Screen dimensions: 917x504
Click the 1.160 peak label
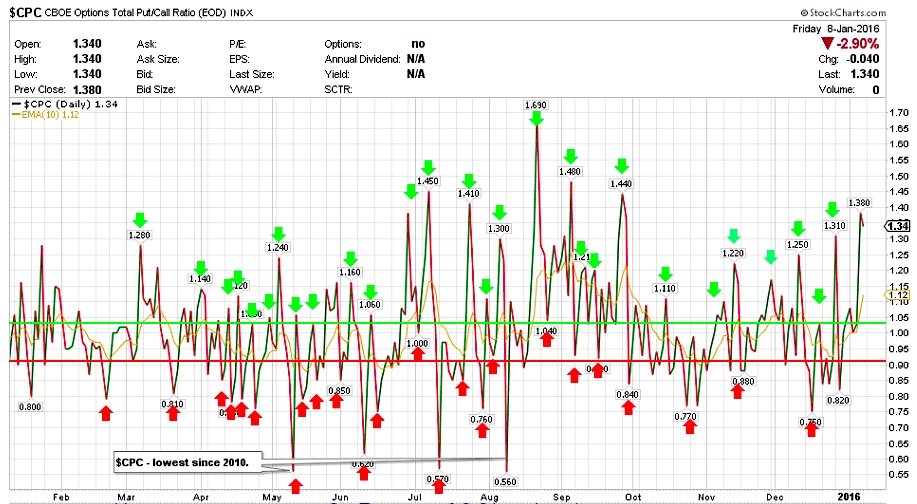point(350,272)
